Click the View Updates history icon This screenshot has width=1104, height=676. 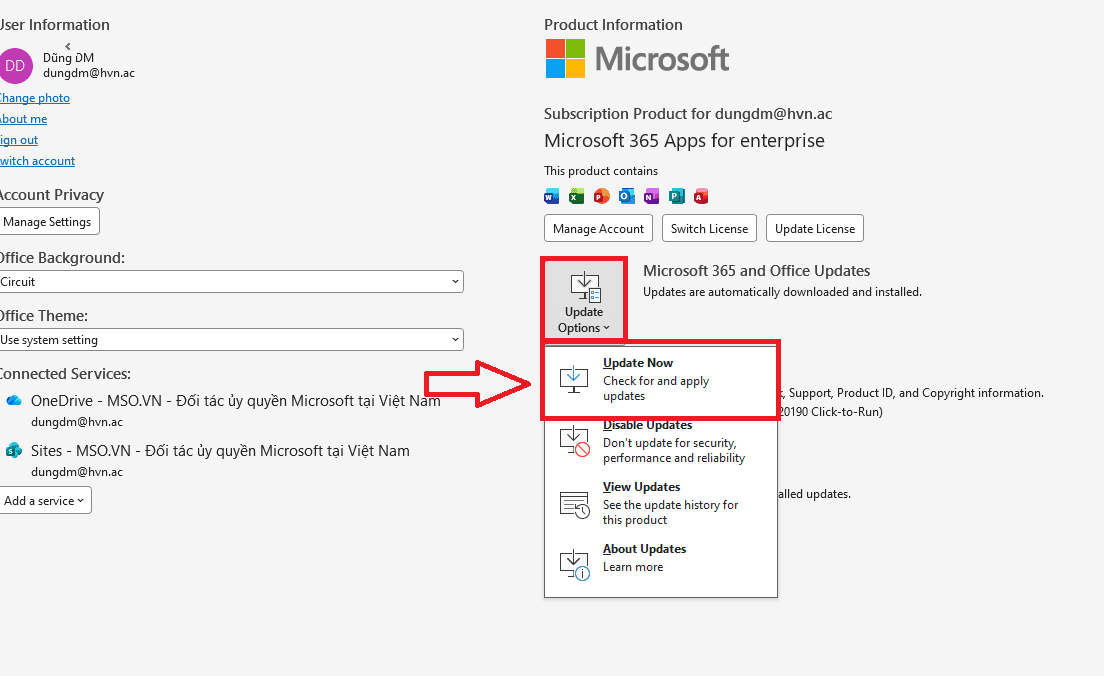(x=575, y=504)
